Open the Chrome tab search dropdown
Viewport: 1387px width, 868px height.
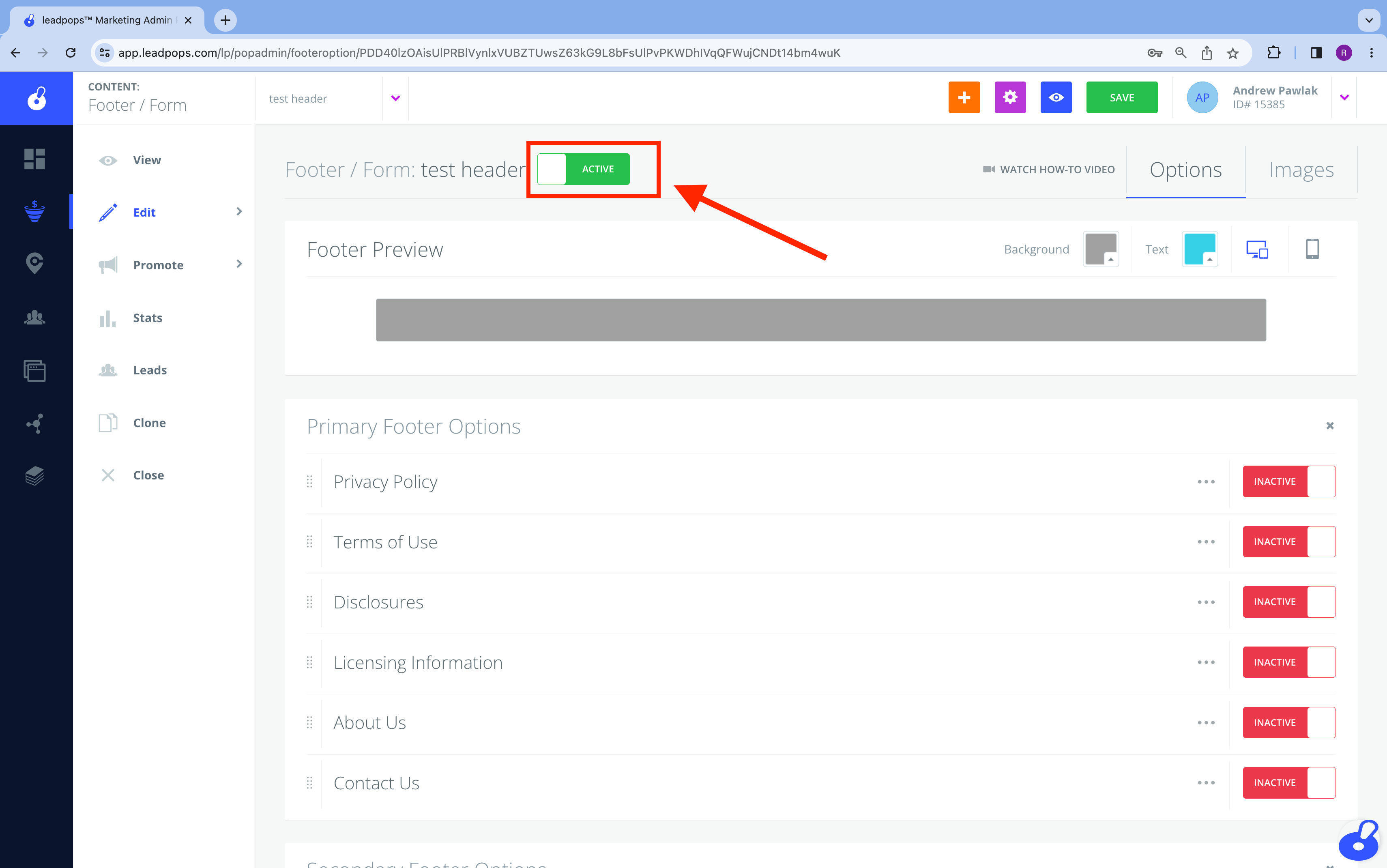1369,20
